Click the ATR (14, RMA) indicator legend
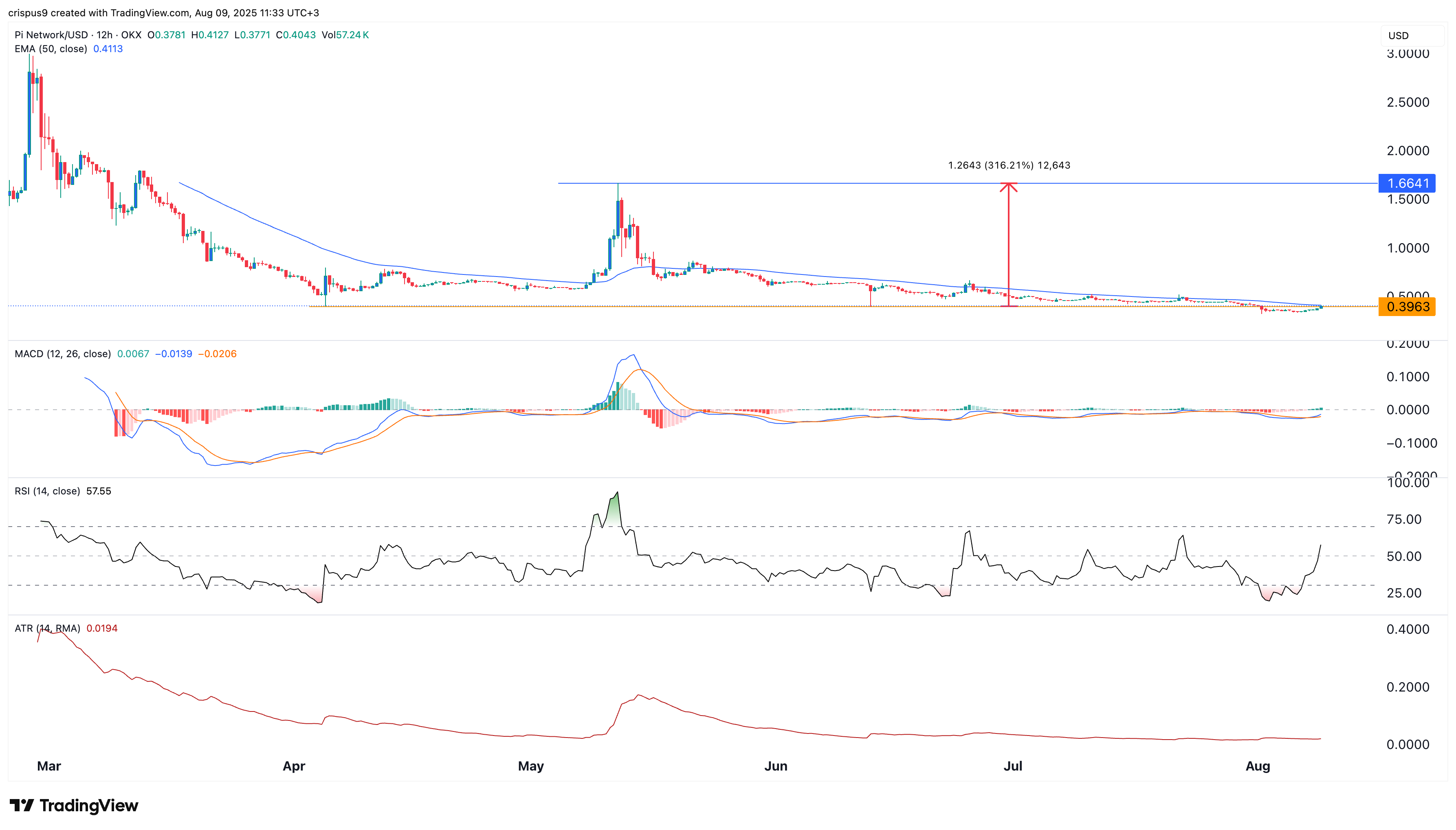The height and width of the screenshot is (830, 1456). 47,629
